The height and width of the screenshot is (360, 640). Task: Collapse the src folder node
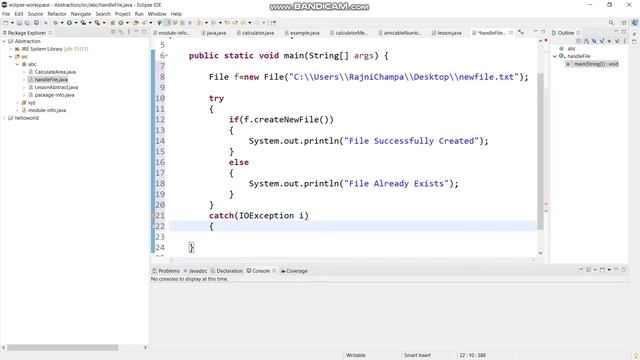(x=11, y=57)
